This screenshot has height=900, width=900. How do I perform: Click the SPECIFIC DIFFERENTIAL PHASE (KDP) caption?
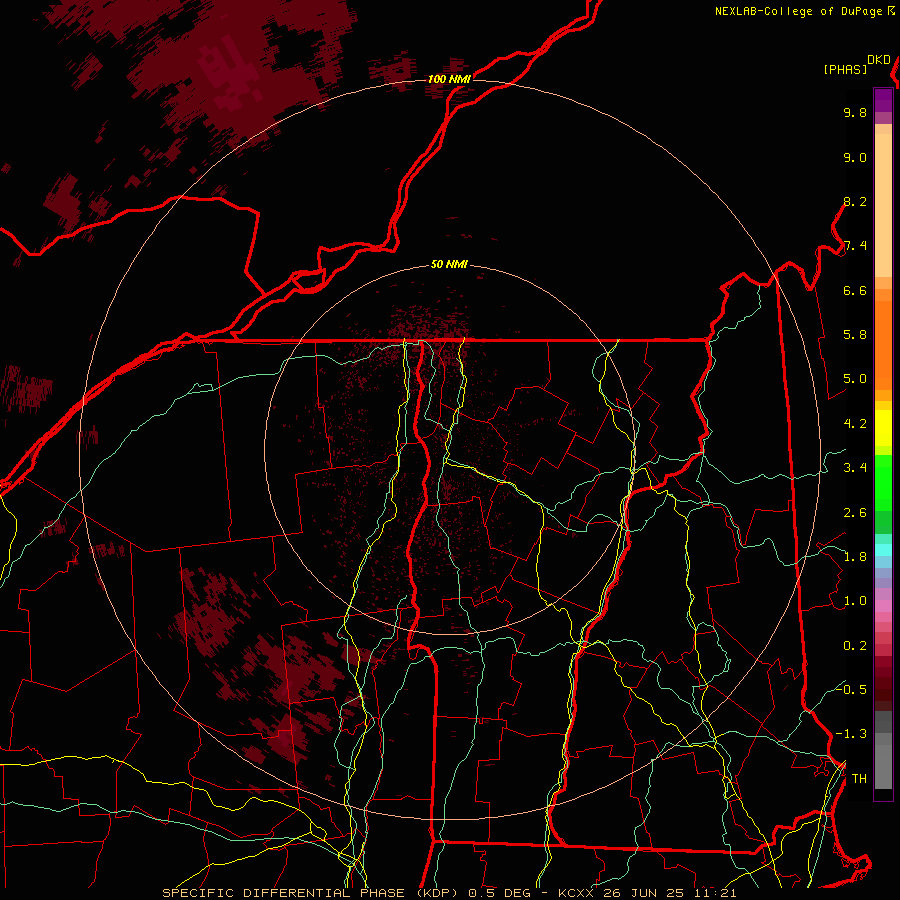[x=312, y=893]
